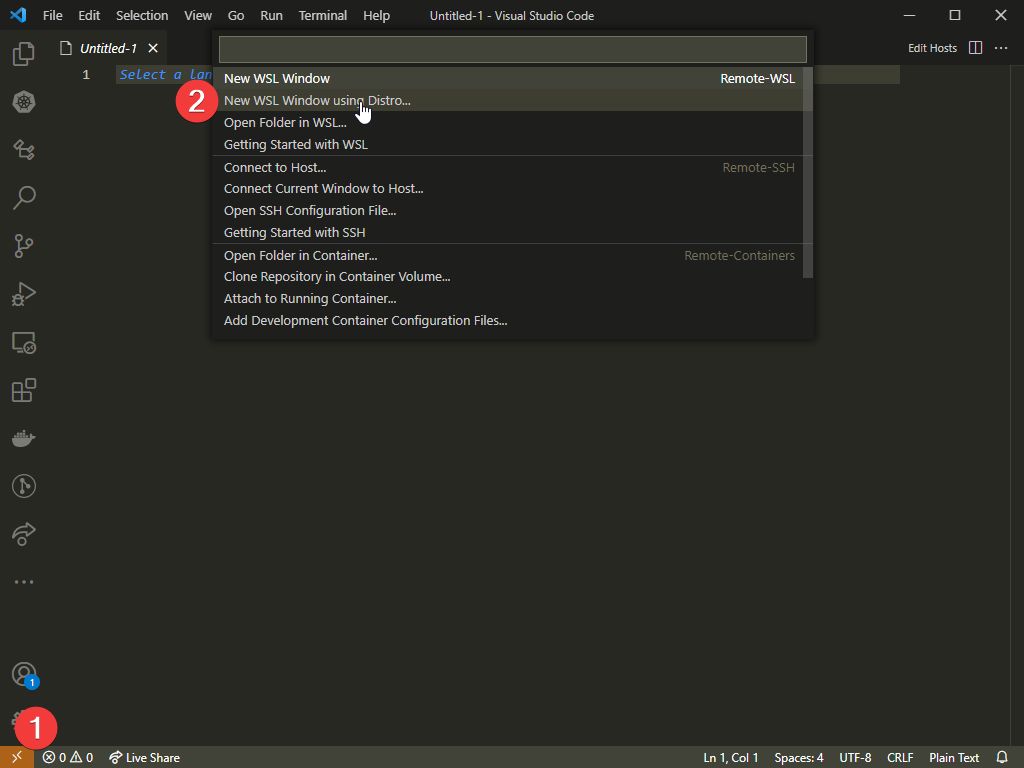This screenshot has height=768, width=1024.
Task: Open the Kubernetes view in activity bar
Action: click(24, 102)
